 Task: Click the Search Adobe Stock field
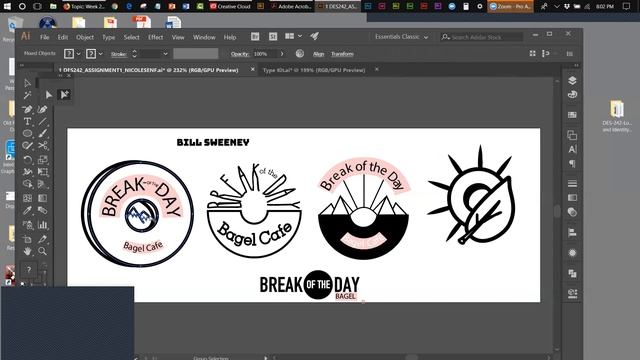[482, 37]
